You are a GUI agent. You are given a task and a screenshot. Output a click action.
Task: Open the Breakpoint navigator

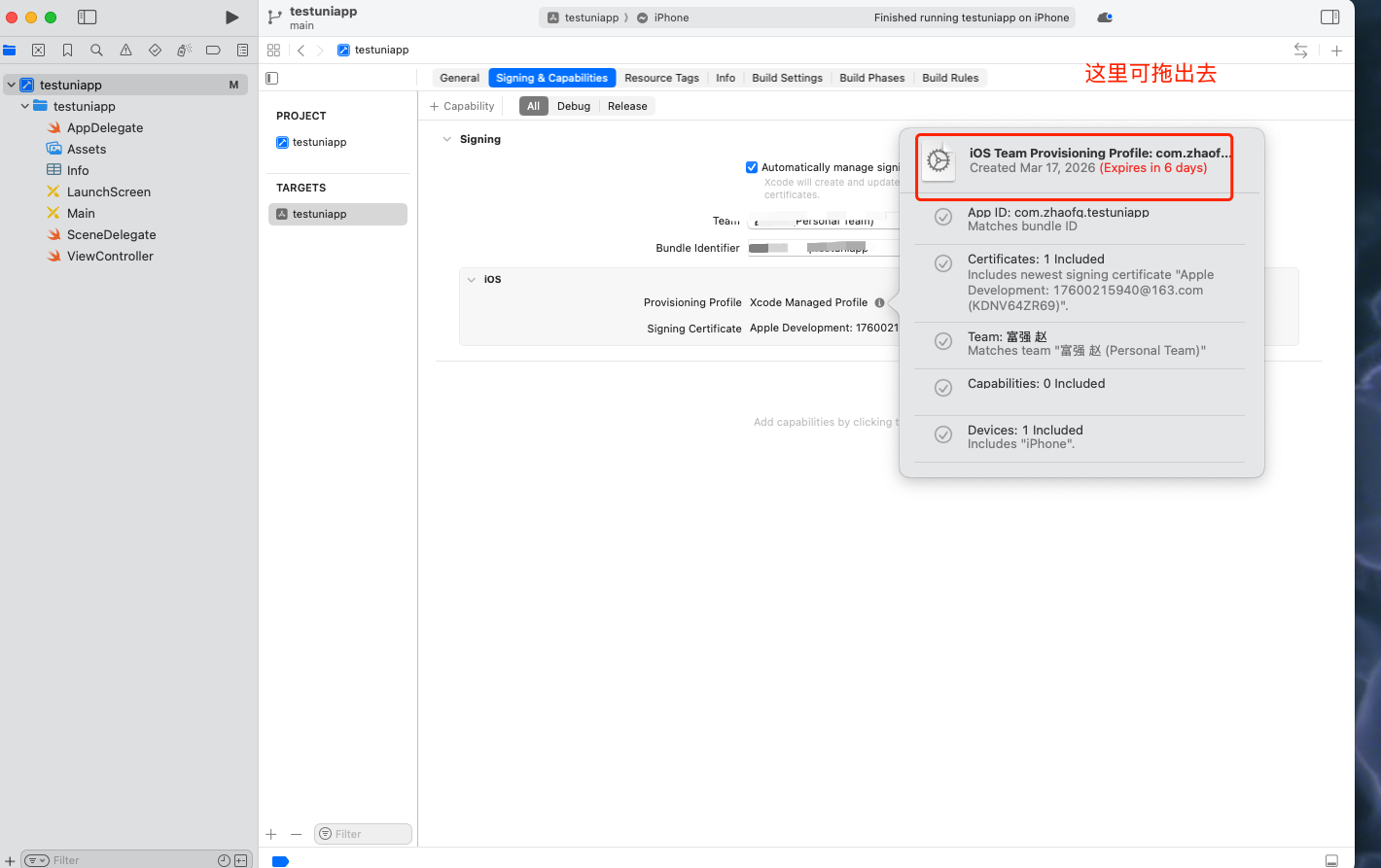click(213, 50)
